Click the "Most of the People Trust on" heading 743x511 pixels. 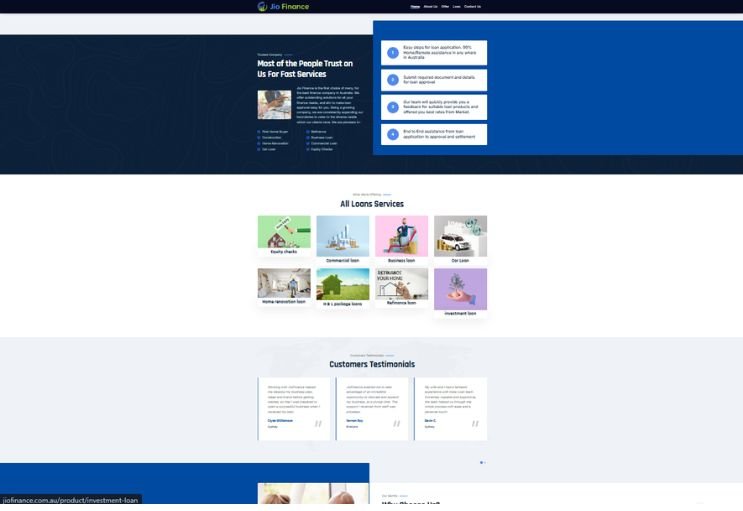(x=305, y=64)
